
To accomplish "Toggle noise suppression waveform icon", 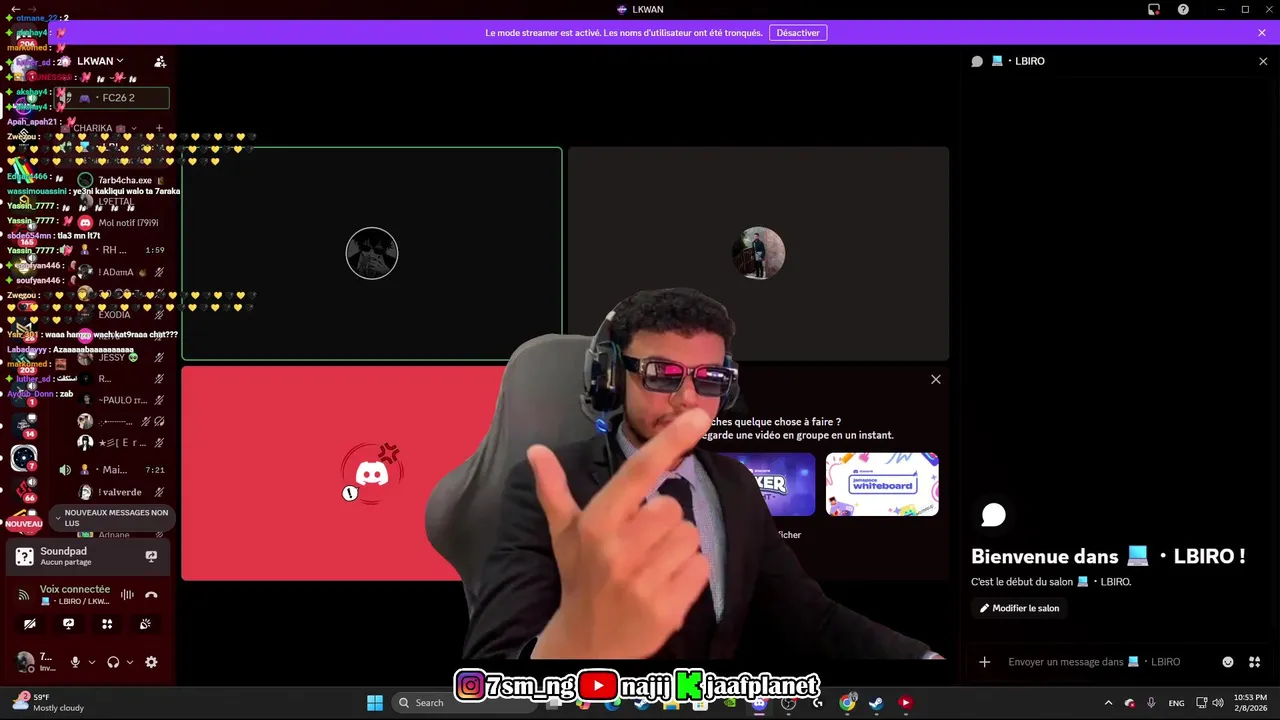I will pyautogui.click(x=127, y=595).
